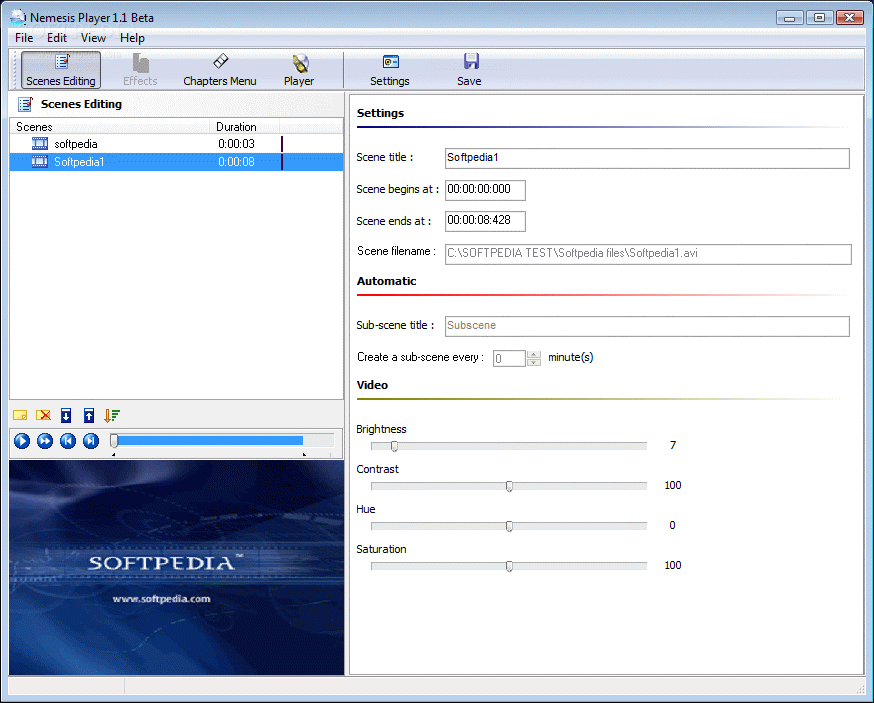Screen dimensions: 874x703
Task: Play the selected scene
Action: tap(22, 441)
